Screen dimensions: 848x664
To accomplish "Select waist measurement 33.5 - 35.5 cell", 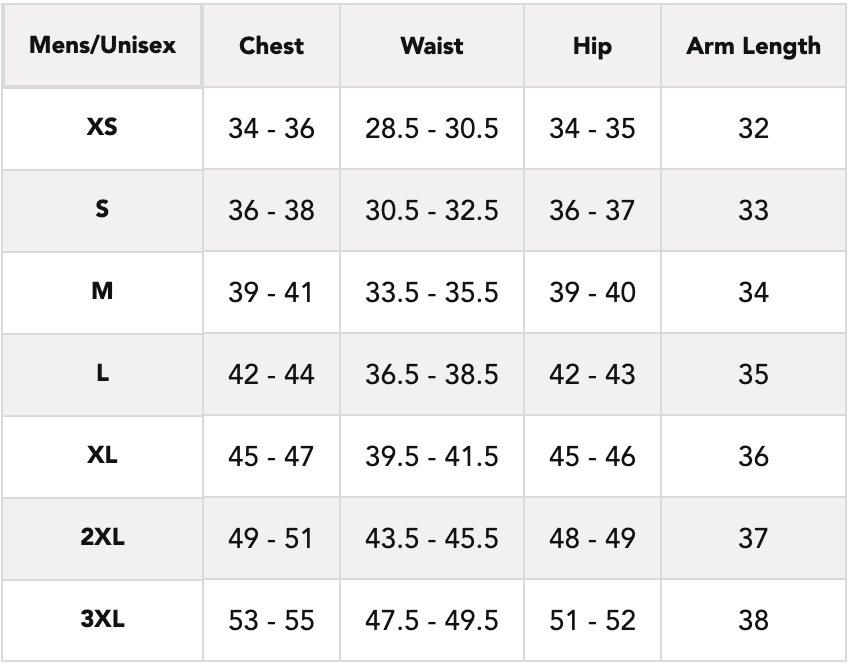I will click(431, 293).
